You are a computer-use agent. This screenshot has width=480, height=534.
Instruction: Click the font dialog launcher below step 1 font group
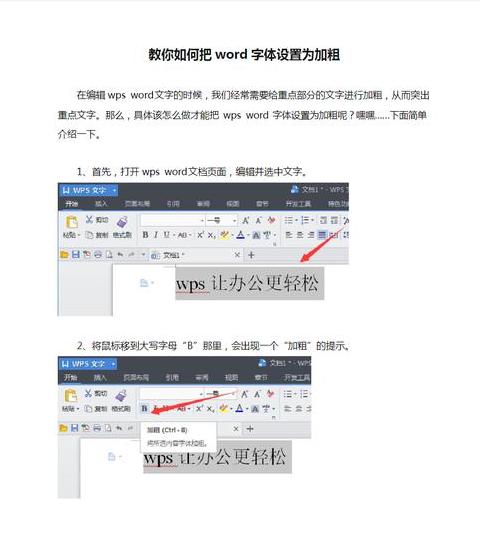point(275,244)
